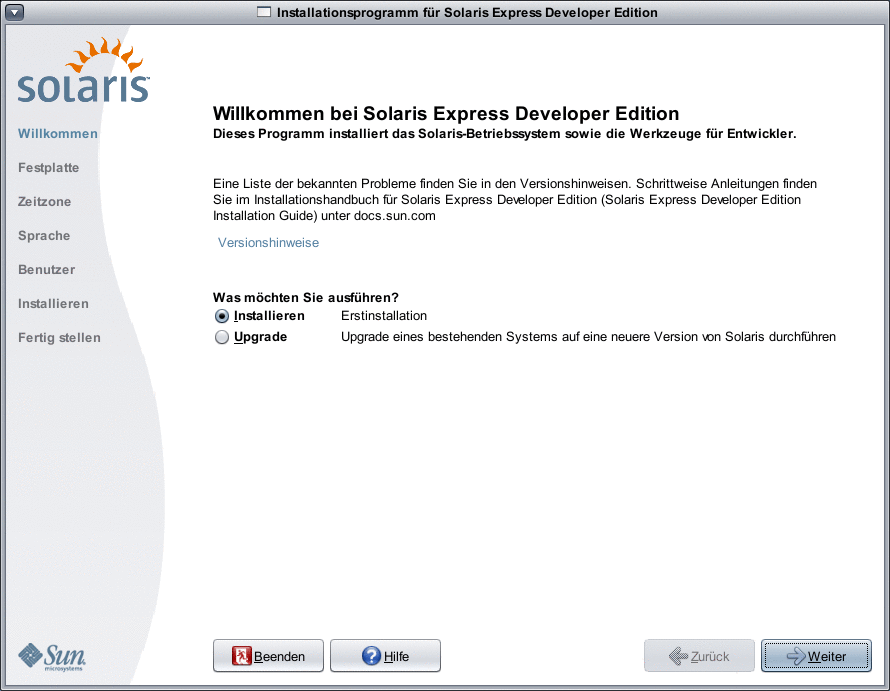The height and width of the screenshot is (691, 890).
Task: Select the Sprache step in sidebar
Action: tap(44, 236)
